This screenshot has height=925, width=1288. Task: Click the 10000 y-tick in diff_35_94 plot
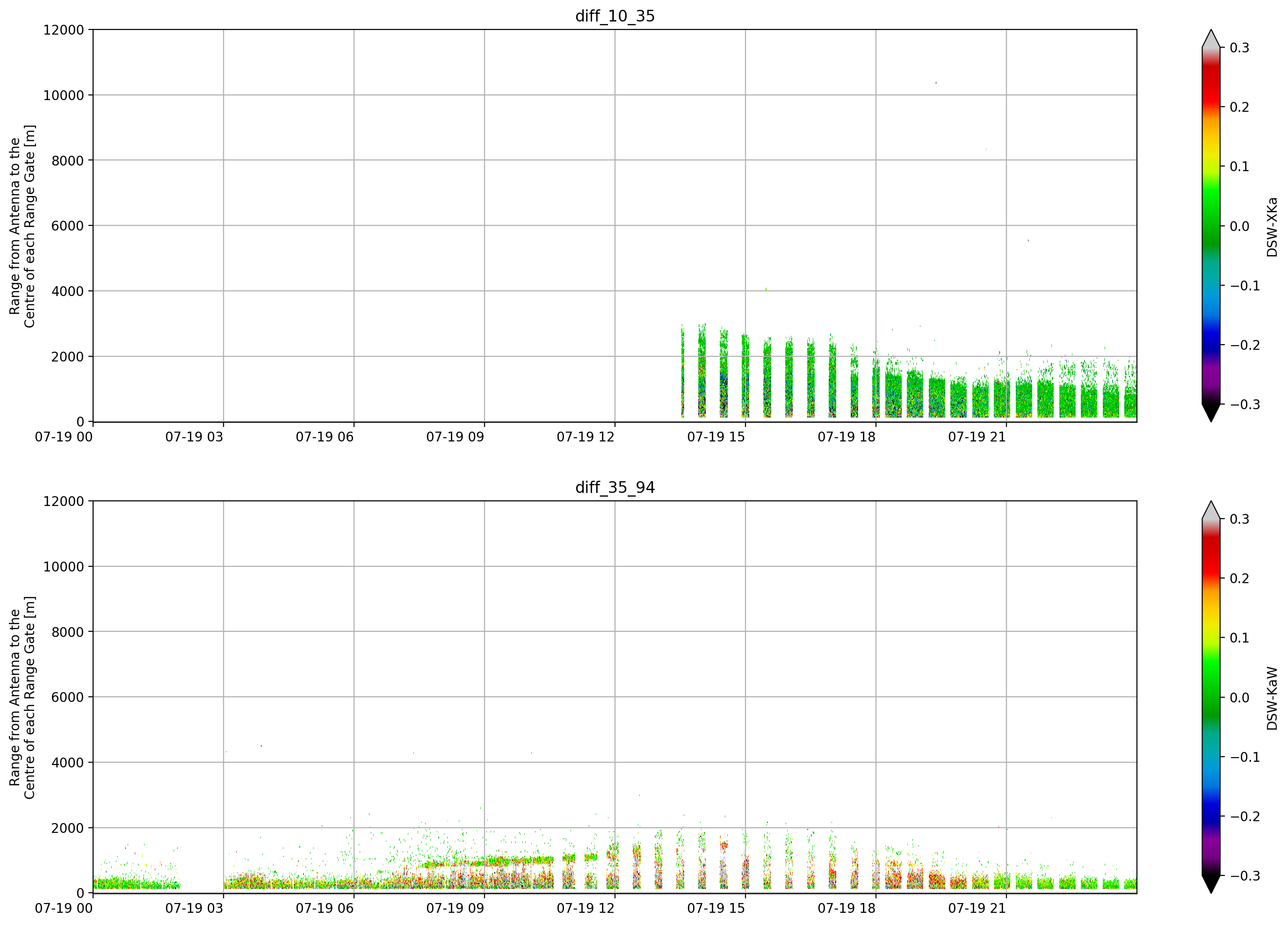(x=64, y=567)
